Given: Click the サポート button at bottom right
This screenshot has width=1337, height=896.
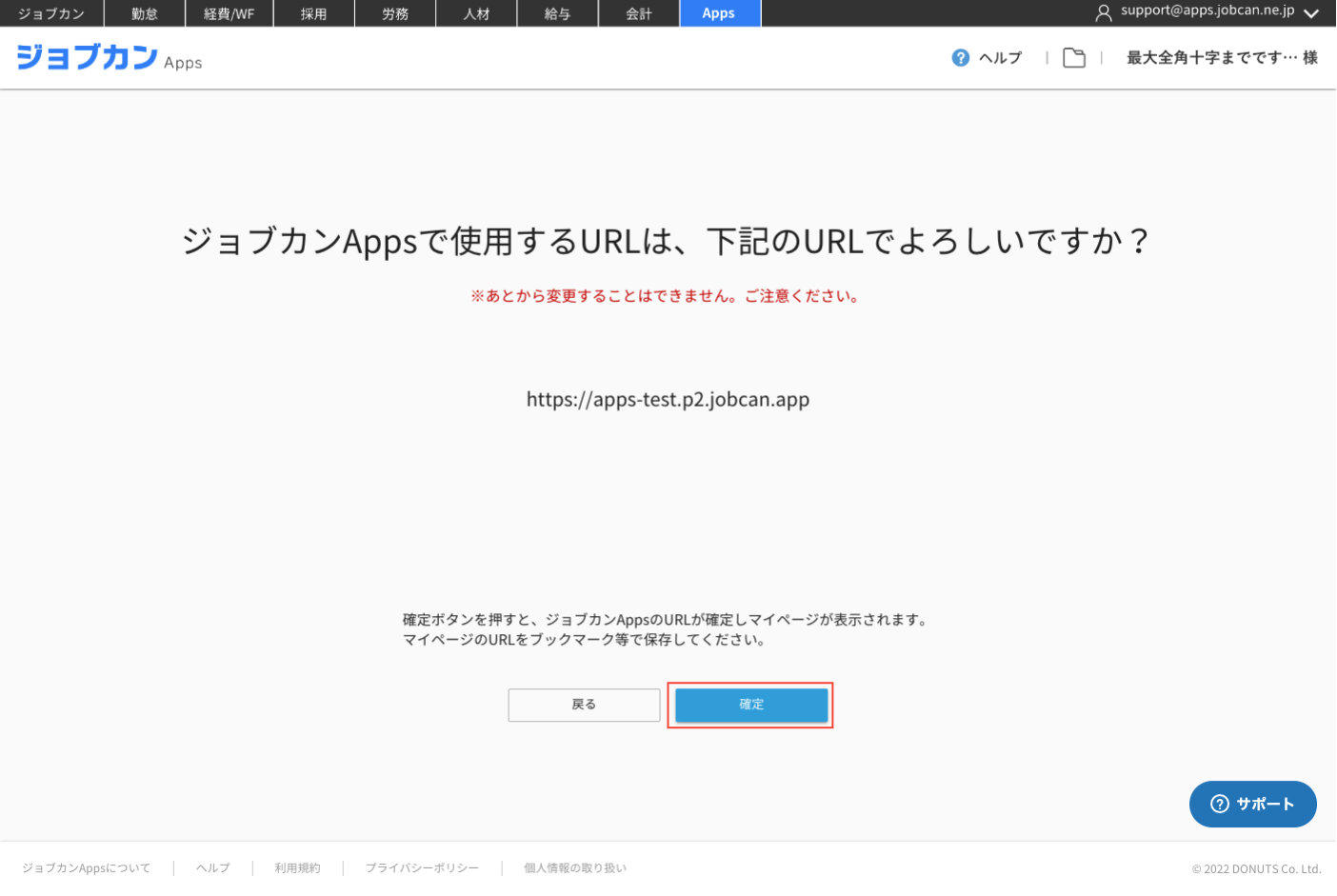Looking at the screenshot, I should 1252,804.
